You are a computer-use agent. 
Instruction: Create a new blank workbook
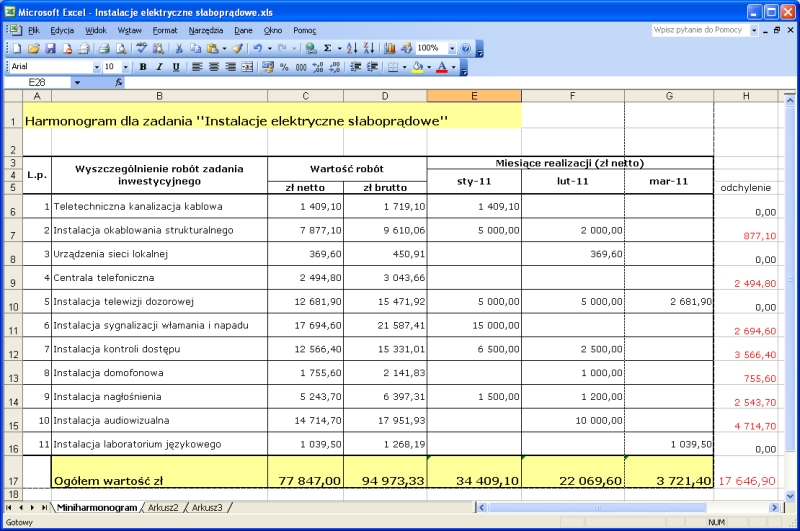17,48
